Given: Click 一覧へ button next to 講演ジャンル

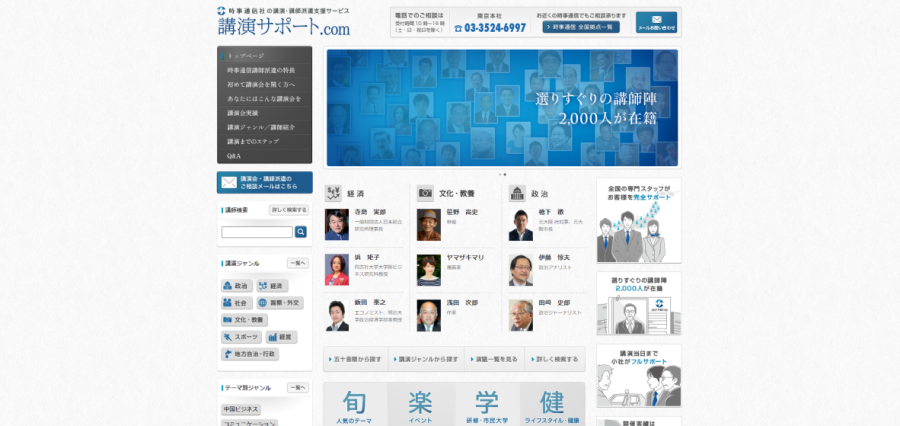Looking at the screenshot, I should (298, 263).
